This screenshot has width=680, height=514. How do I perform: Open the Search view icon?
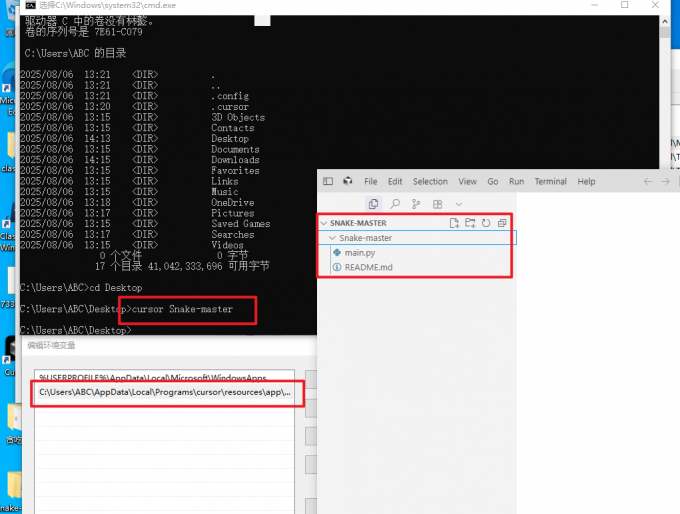pos(395,204)
